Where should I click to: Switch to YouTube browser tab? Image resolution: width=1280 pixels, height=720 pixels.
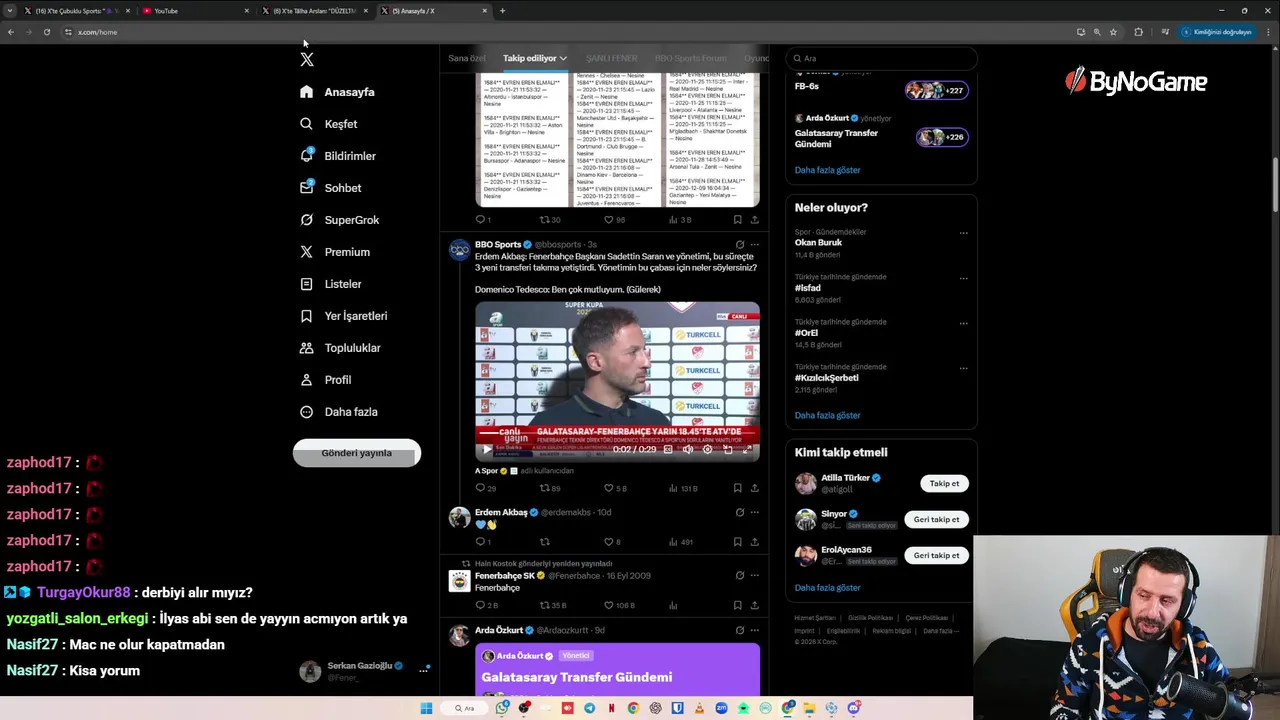point(195,11)
